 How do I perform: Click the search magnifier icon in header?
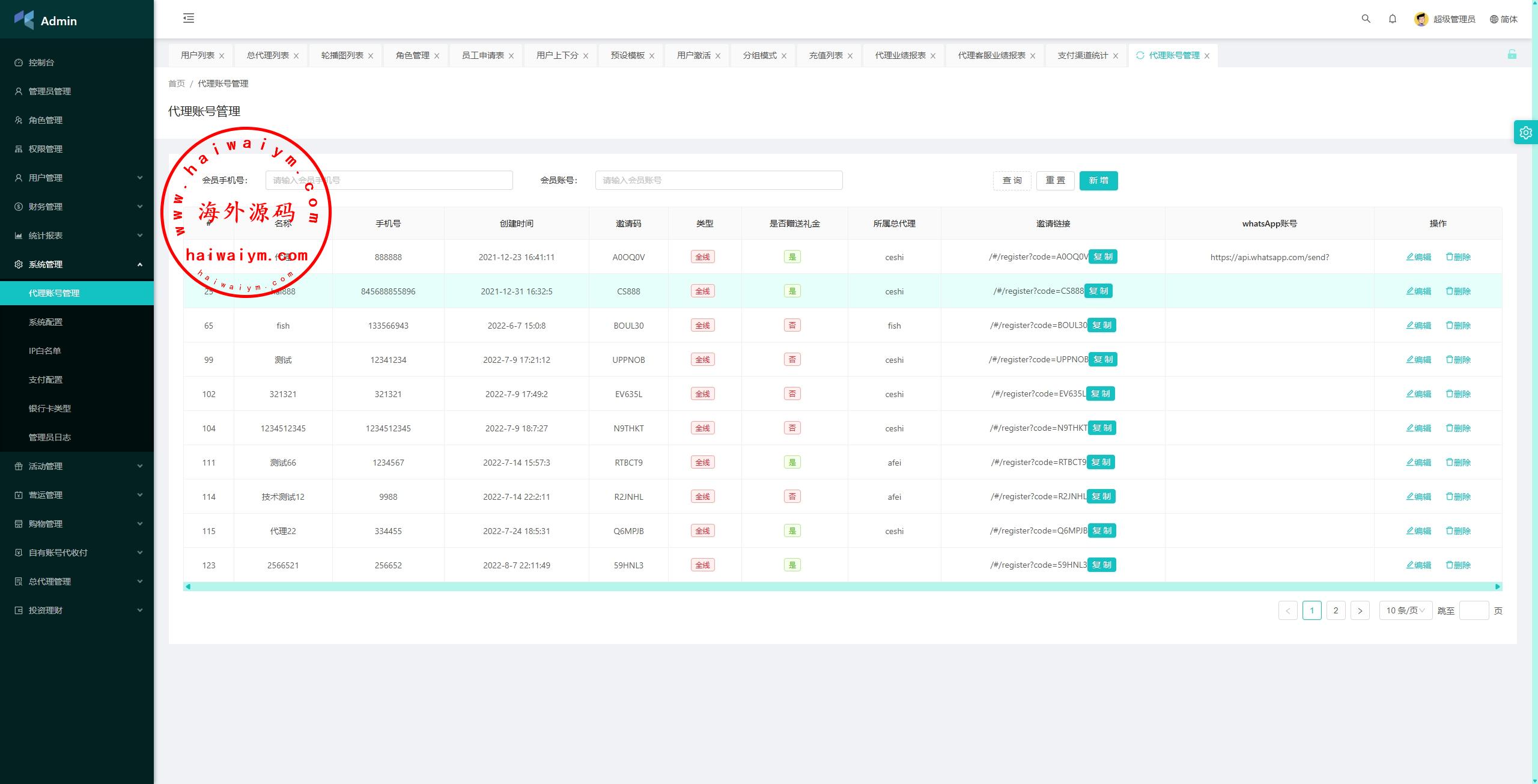1366,19
